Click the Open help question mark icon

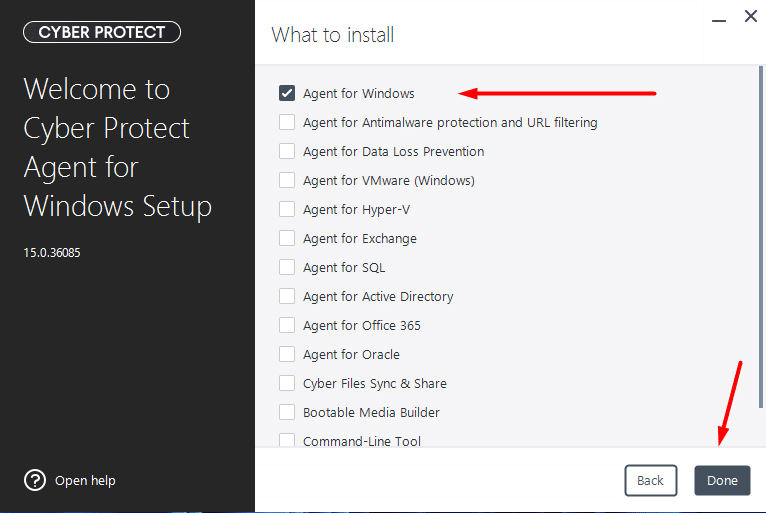(35, 480)
